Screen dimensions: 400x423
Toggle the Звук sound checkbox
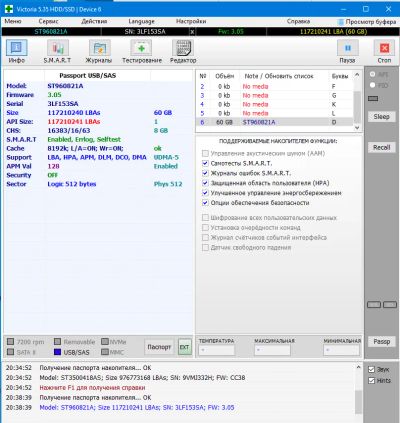tap(371, 369)
